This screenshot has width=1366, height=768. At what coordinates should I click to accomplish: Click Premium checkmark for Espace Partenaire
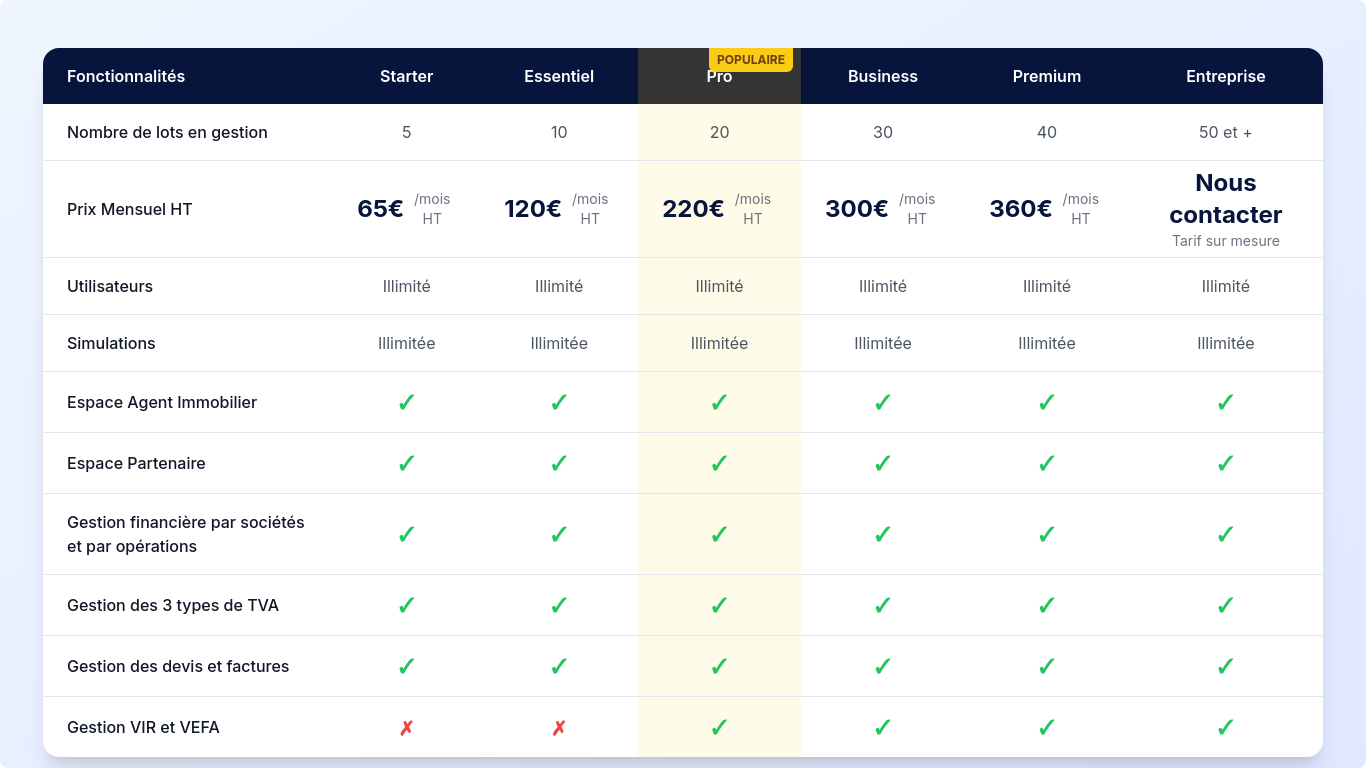1046,464
